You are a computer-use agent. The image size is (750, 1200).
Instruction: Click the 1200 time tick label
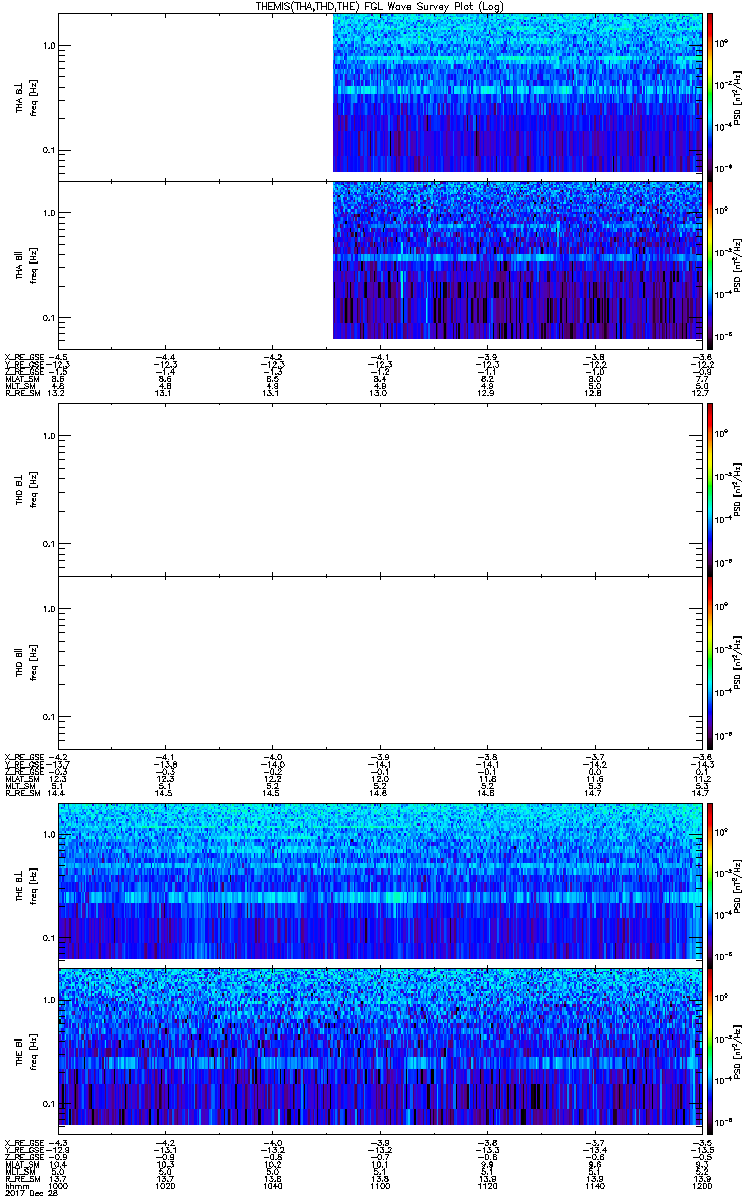click(701, 1185)
